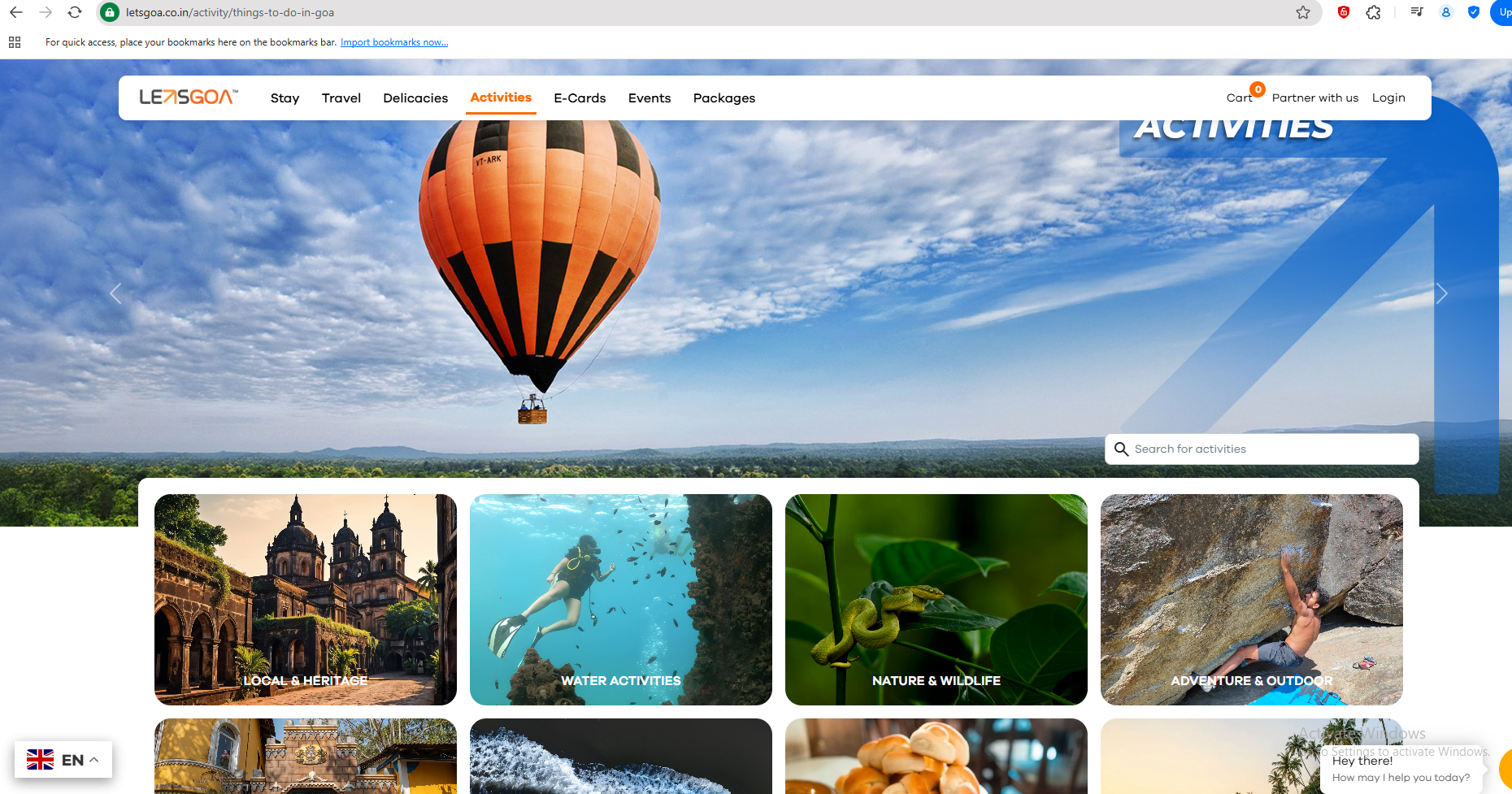Click the media controls icon in the browser toolbar
The height and width of the screenshot is (794, 1512).
pyautogui.click(x=1416, y=12)
